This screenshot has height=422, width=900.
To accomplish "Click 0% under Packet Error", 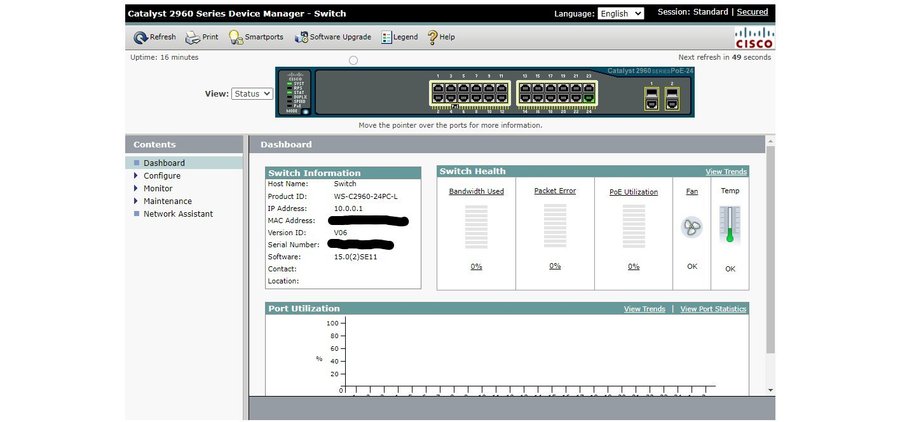I will click(x=555, y=266).
